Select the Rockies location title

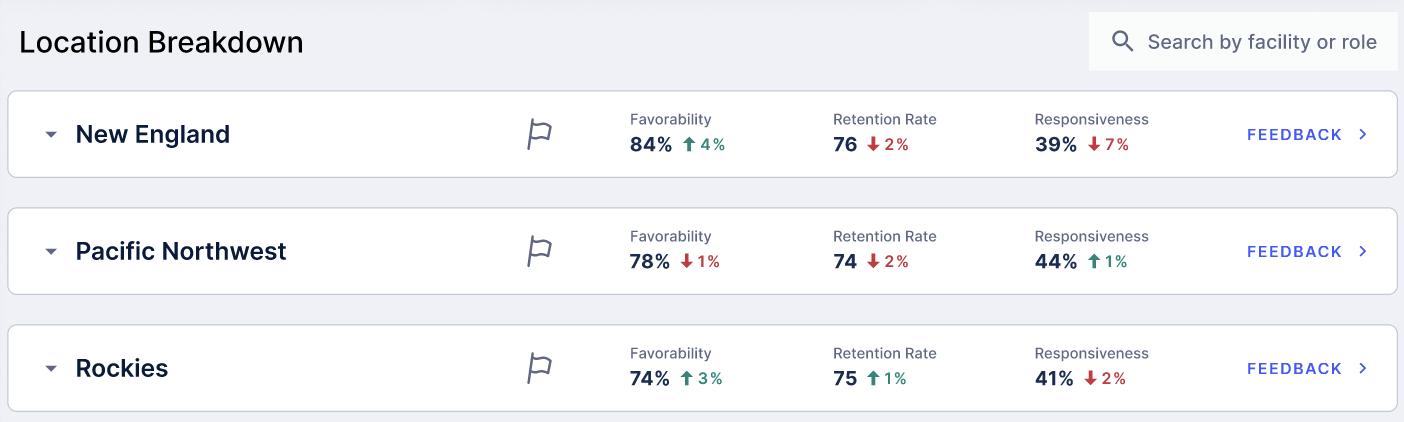coord(122,369)
